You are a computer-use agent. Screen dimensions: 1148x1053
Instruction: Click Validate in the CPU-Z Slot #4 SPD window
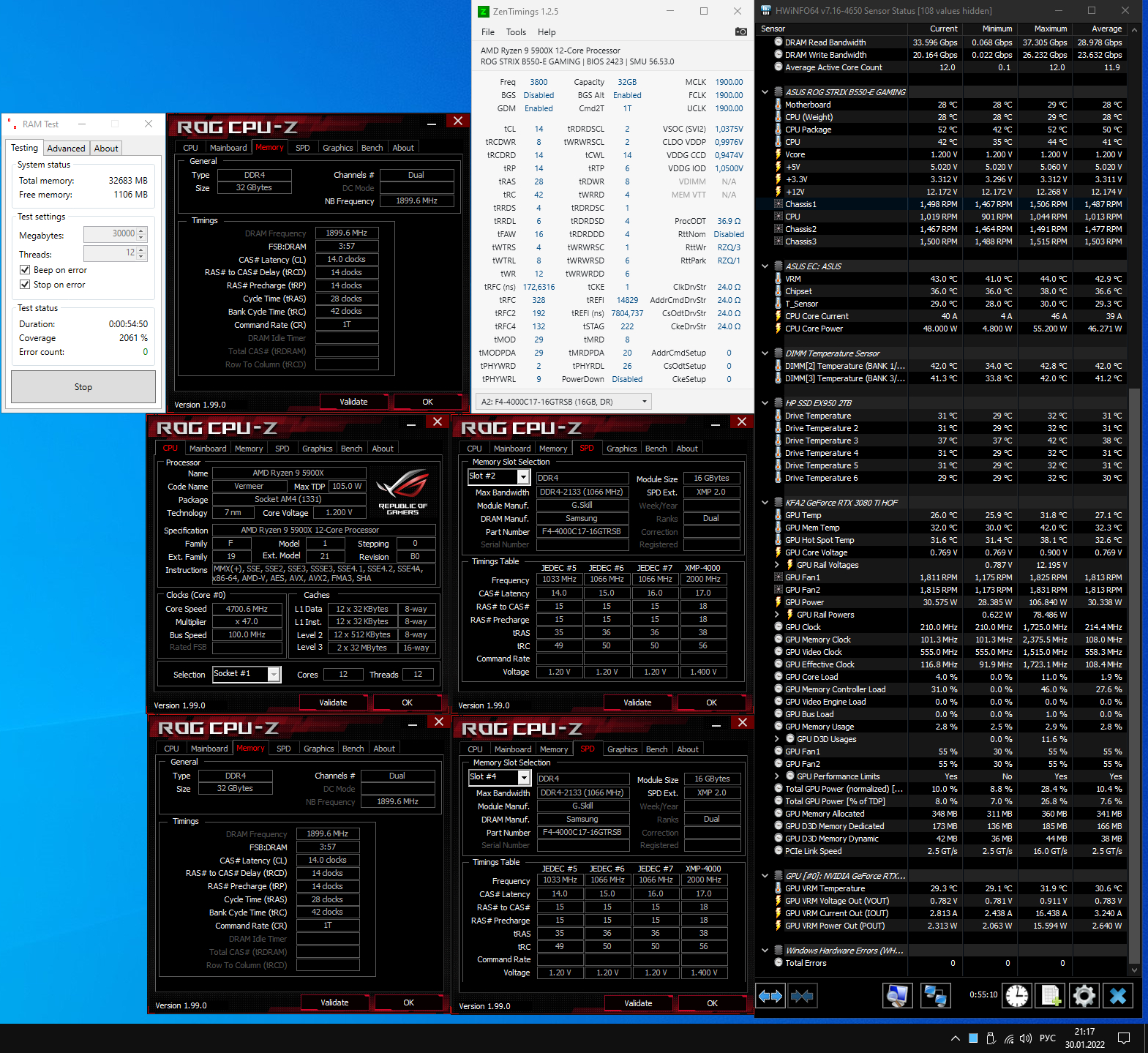(638, 1003)
